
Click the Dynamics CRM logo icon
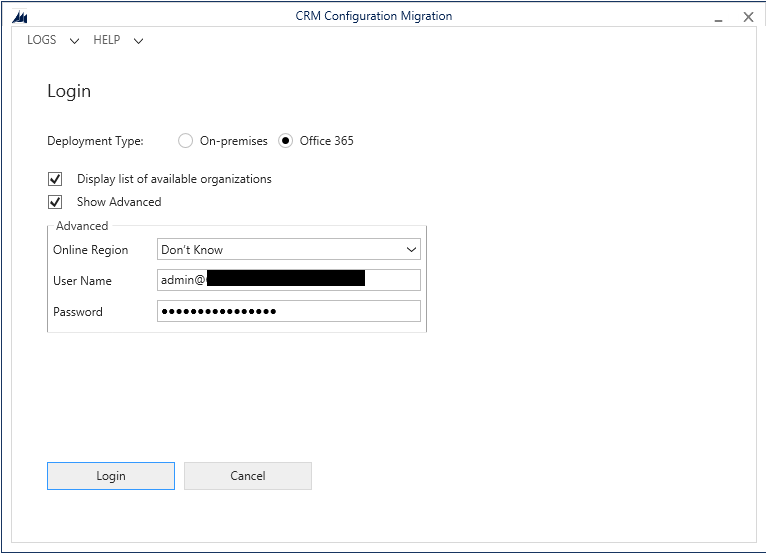[x=20, y=18]
